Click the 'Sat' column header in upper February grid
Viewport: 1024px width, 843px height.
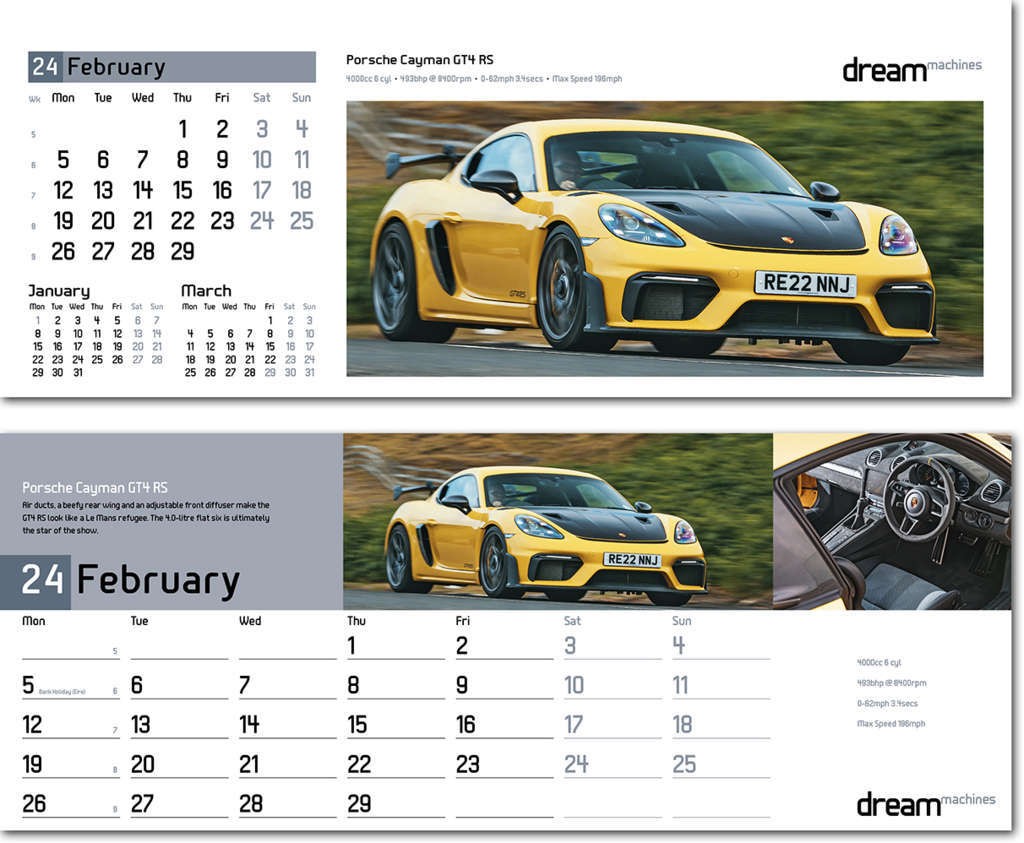[x=262, y=98]
